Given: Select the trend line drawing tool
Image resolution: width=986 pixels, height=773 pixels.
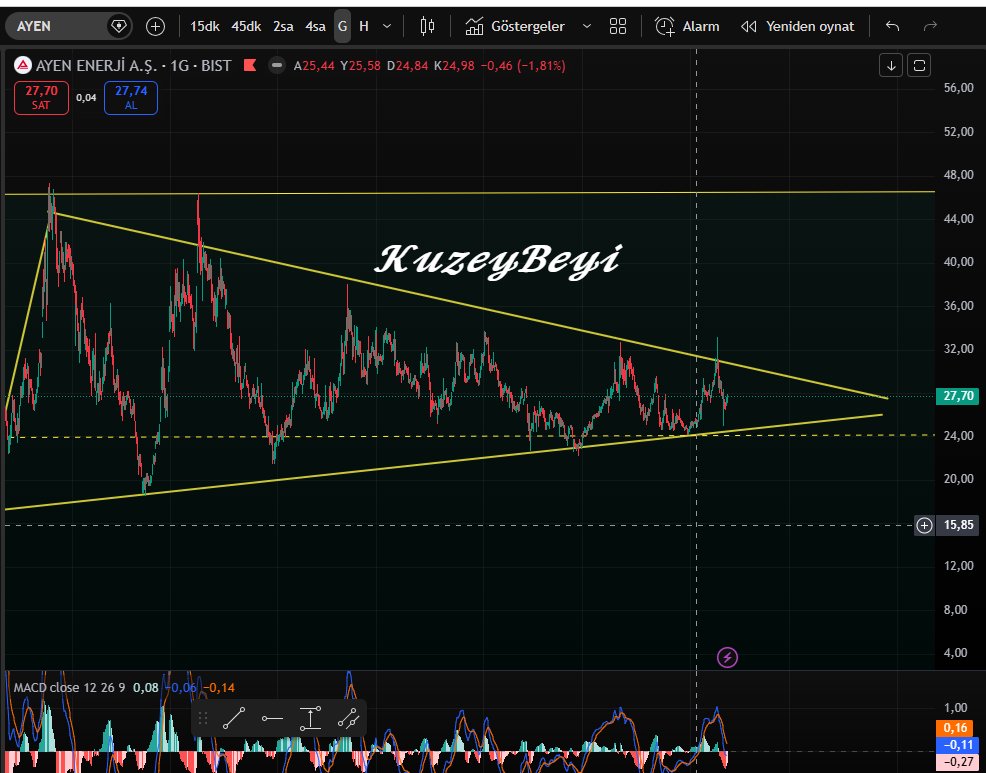Looking at the screenshot, I should [233, 718].
